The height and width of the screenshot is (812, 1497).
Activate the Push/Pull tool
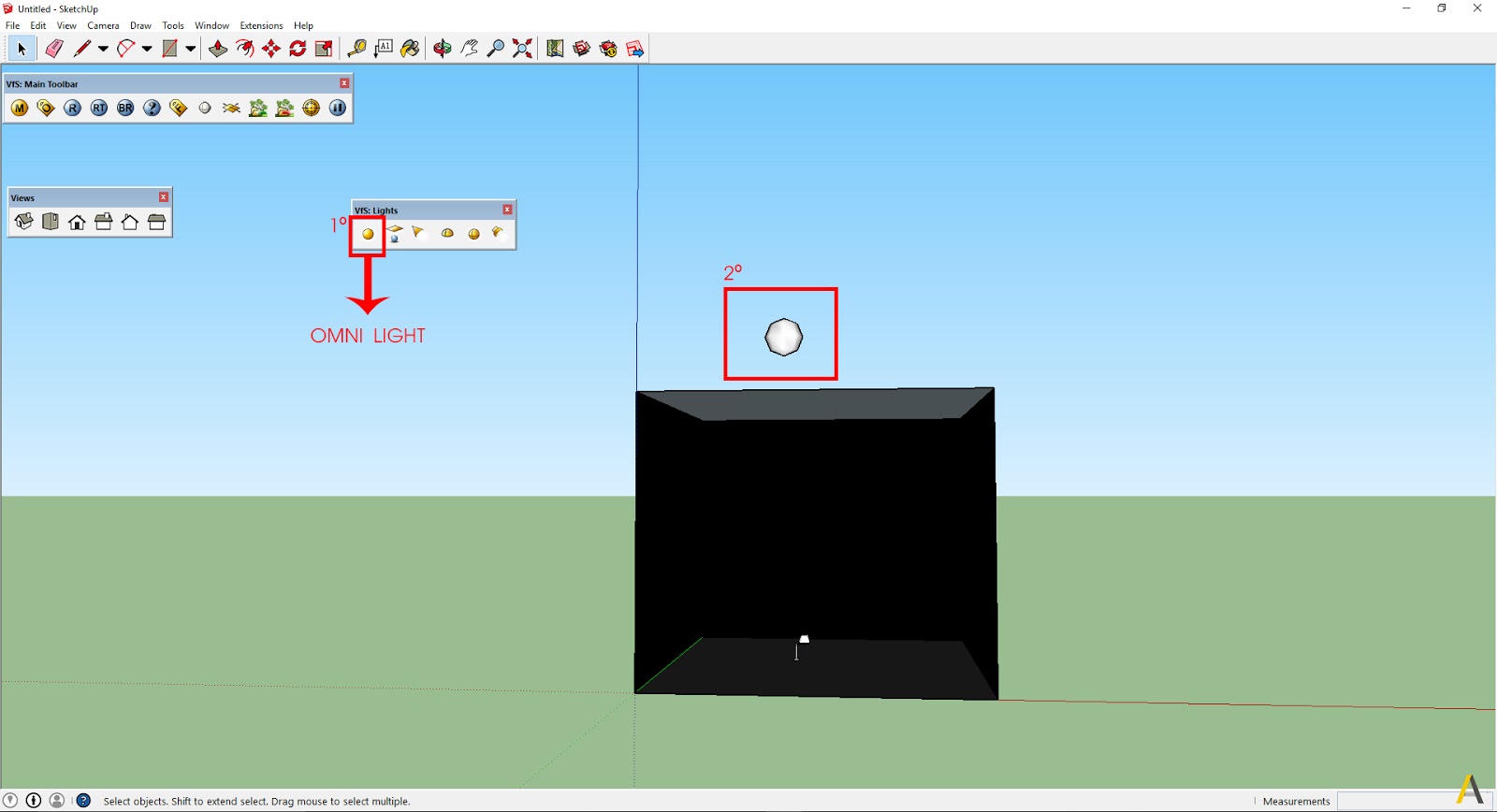point(218,49)
